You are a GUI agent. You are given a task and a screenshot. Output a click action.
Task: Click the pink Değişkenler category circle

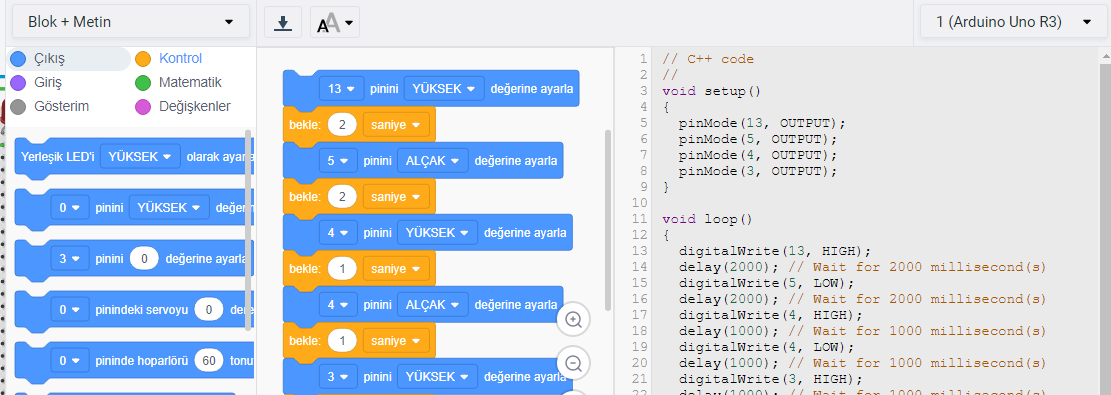143,107
